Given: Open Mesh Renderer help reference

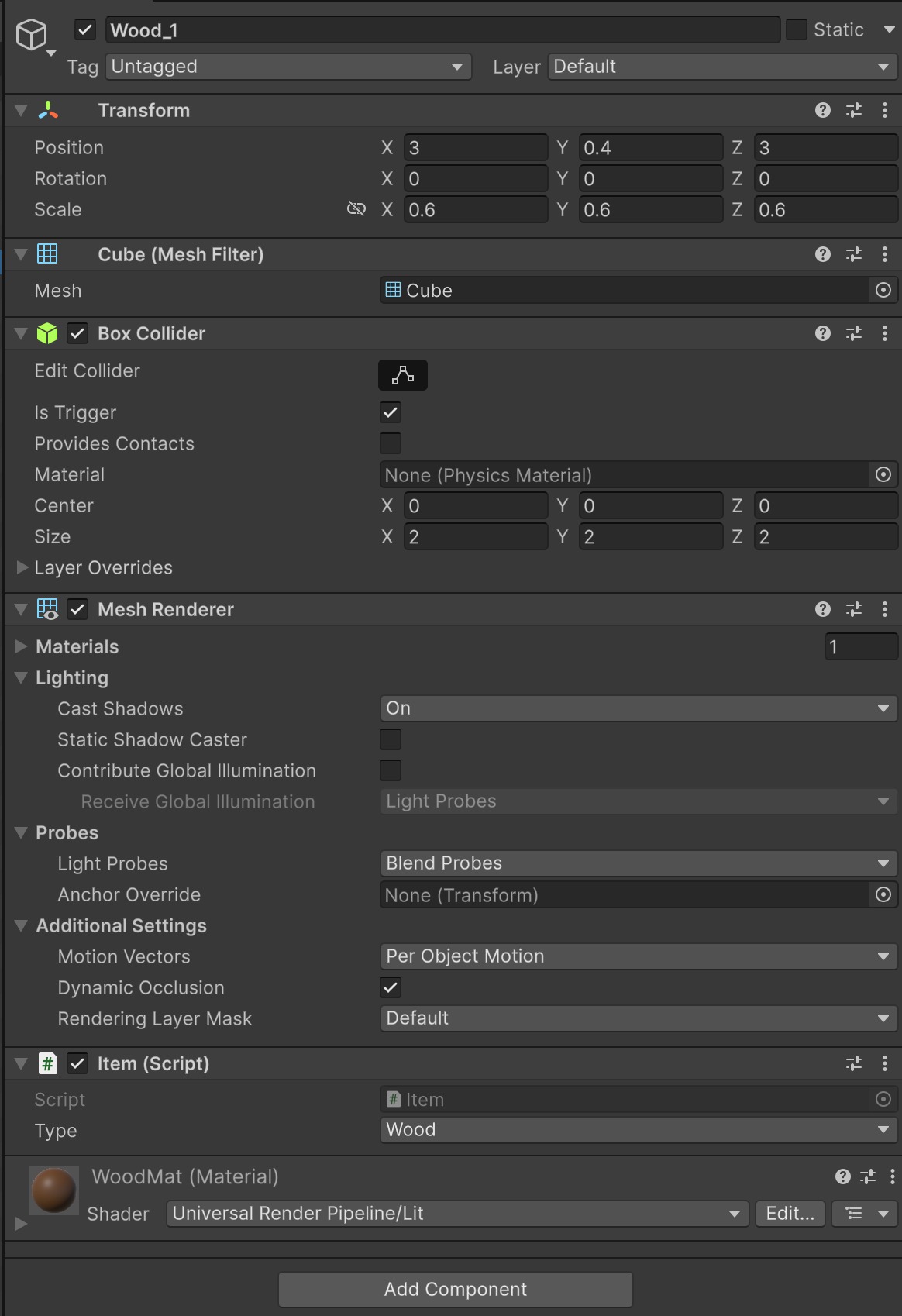Looking at the screenshot, I should coord(823,609).
